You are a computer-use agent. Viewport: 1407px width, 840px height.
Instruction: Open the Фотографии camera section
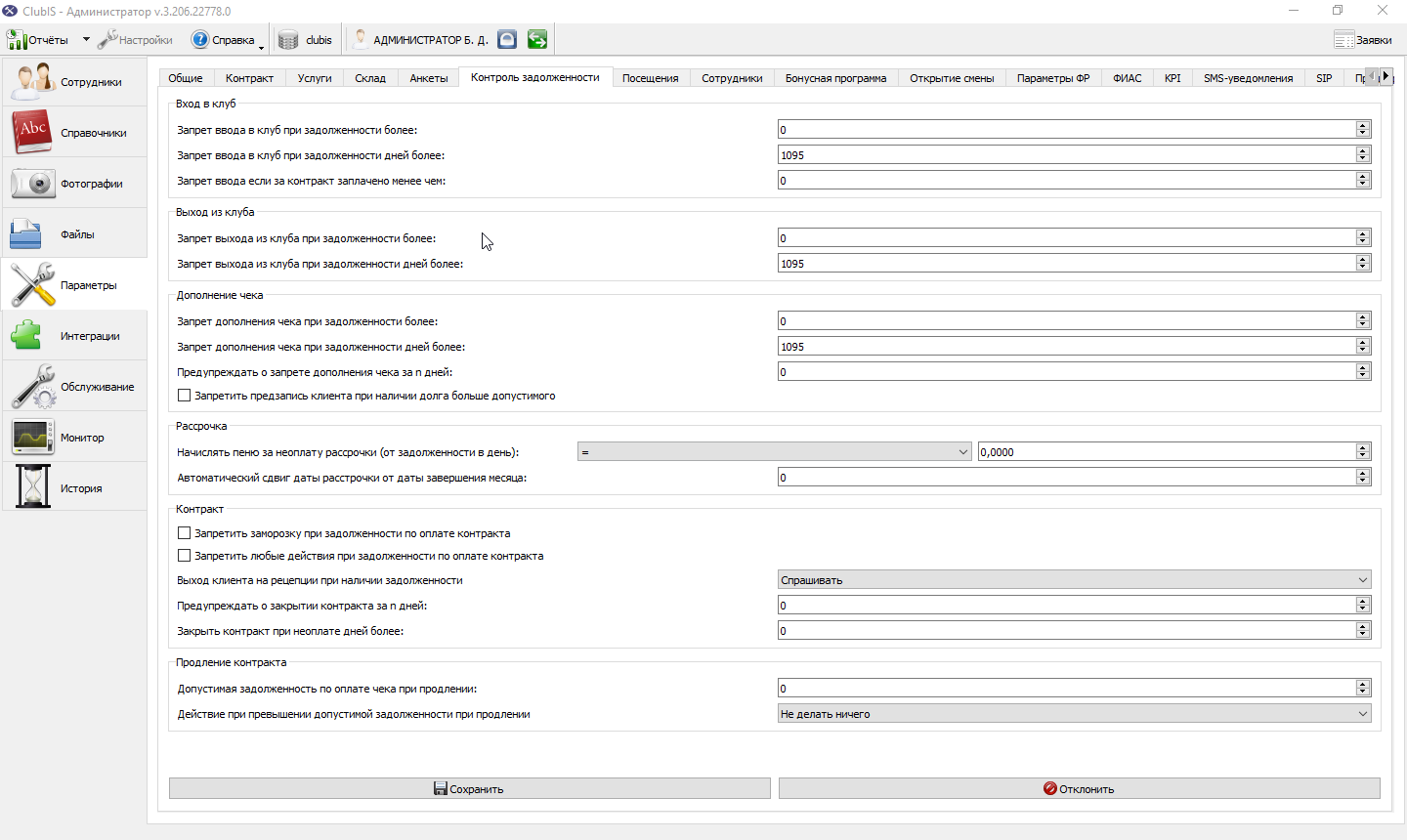pos(74,184)
